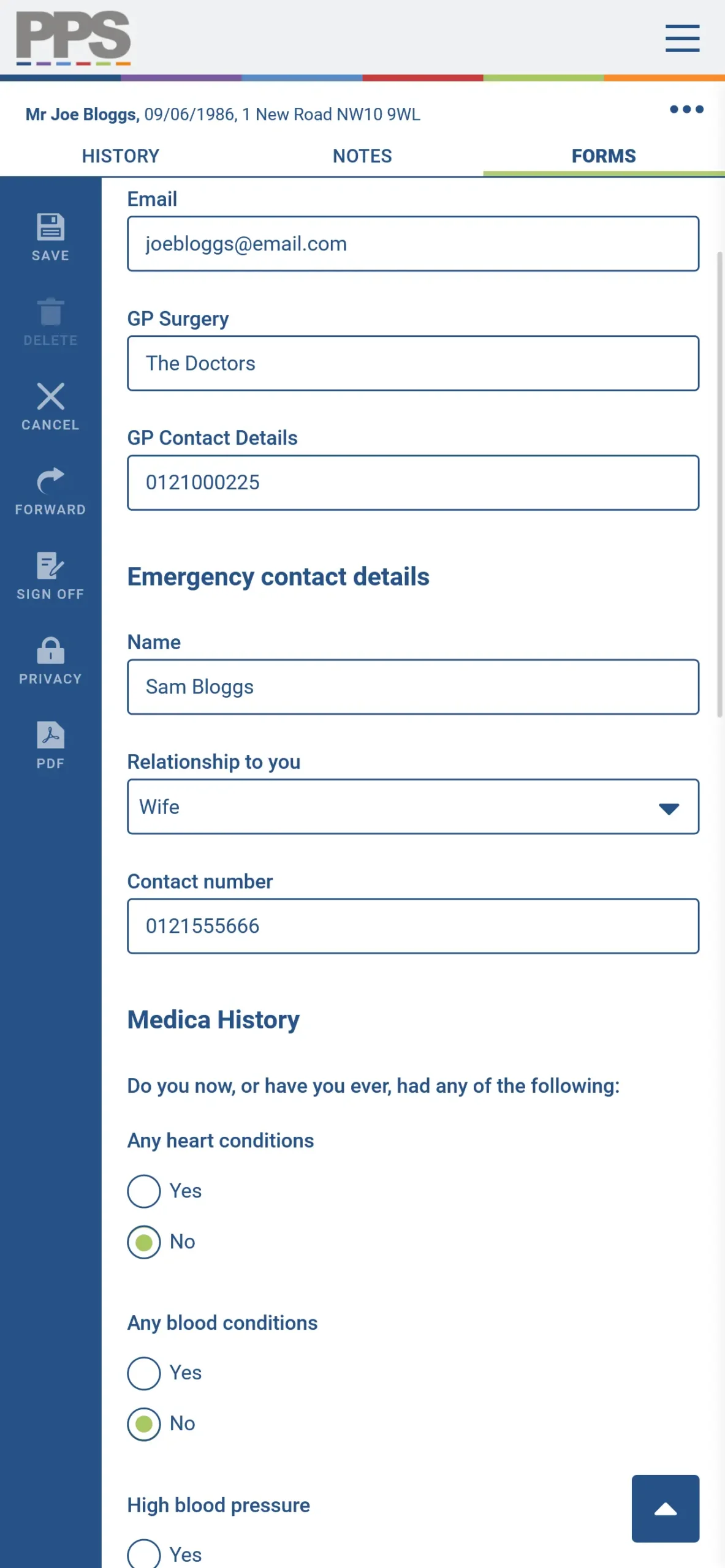The height and width of the screenshot is (1568, 725).
Task: Click the scroll to top button
Action: 665,1508
